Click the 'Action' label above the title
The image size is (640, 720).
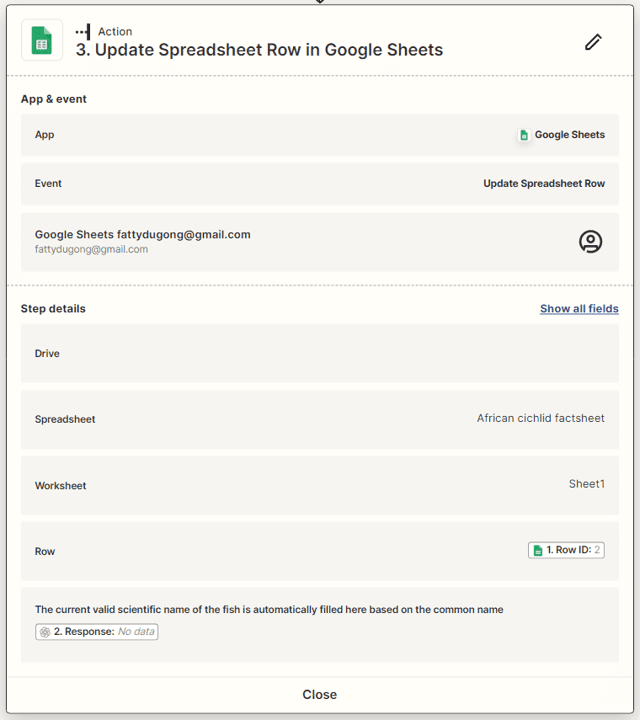(115, 32)
